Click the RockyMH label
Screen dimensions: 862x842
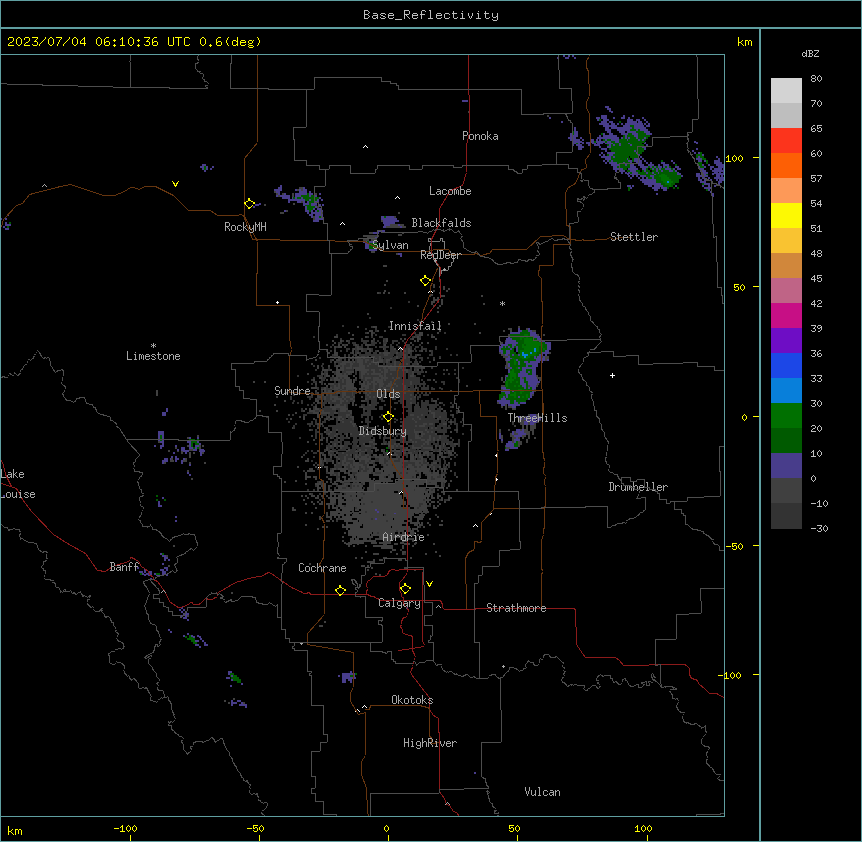245,227
